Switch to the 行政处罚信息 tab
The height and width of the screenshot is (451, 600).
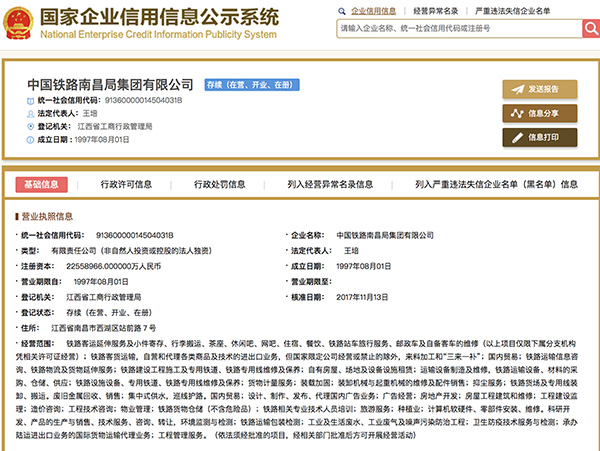(220, 185)
